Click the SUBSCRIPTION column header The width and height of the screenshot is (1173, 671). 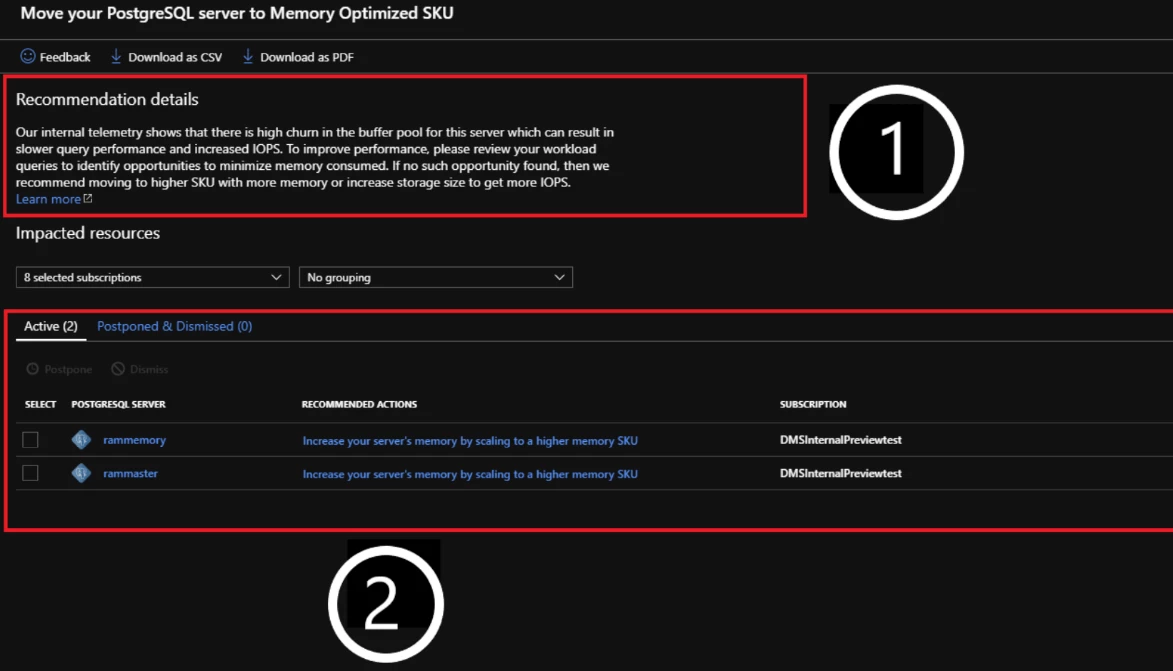pos(813,404)
